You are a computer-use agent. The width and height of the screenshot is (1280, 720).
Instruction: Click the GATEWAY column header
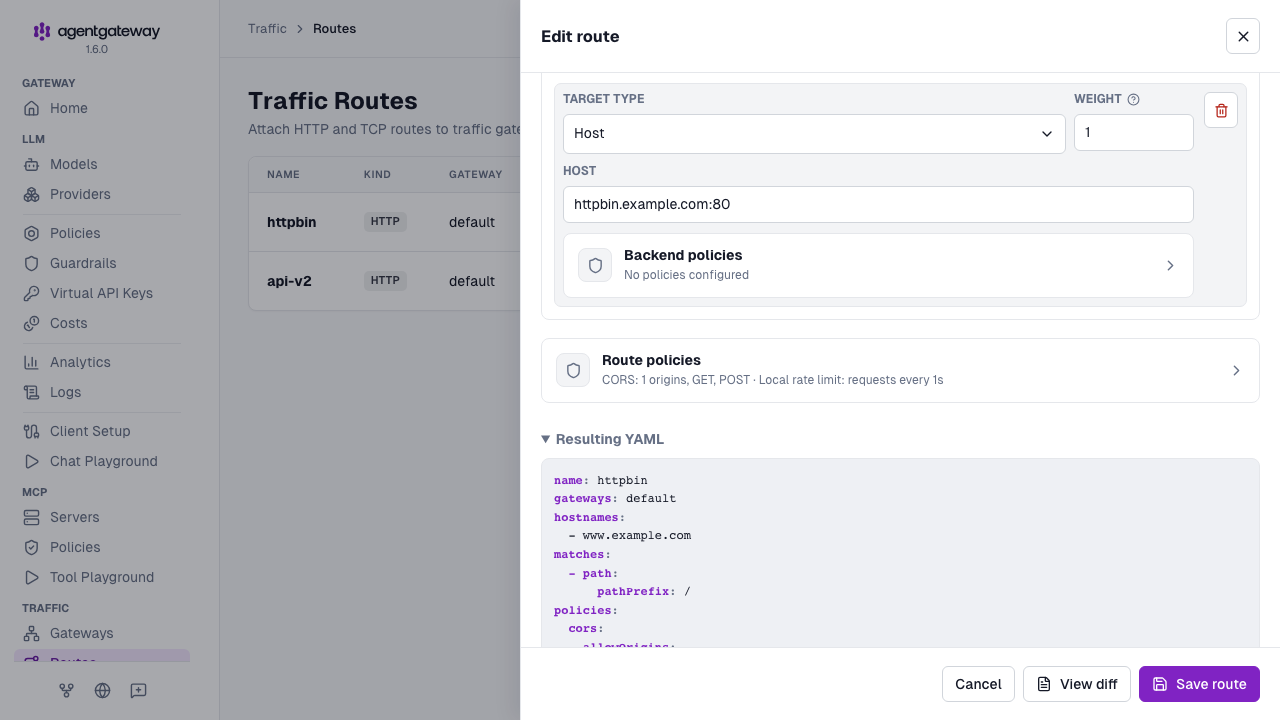pyautogui.click(x=476, y=174)
